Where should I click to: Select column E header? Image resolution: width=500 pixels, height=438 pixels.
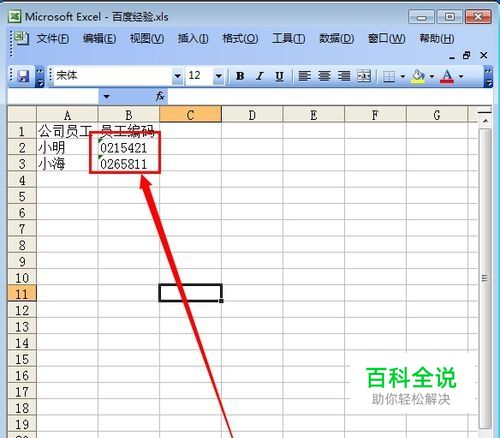click(314, 115)
